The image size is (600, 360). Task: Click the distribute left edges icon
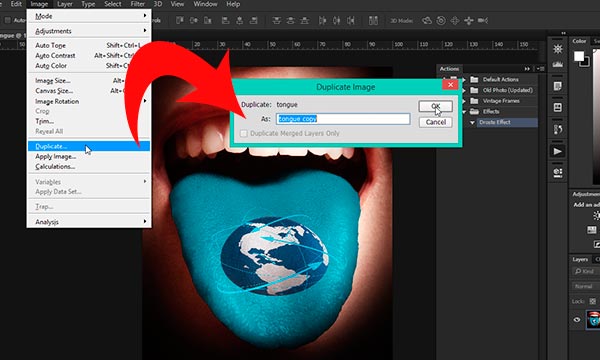(323, 20)
